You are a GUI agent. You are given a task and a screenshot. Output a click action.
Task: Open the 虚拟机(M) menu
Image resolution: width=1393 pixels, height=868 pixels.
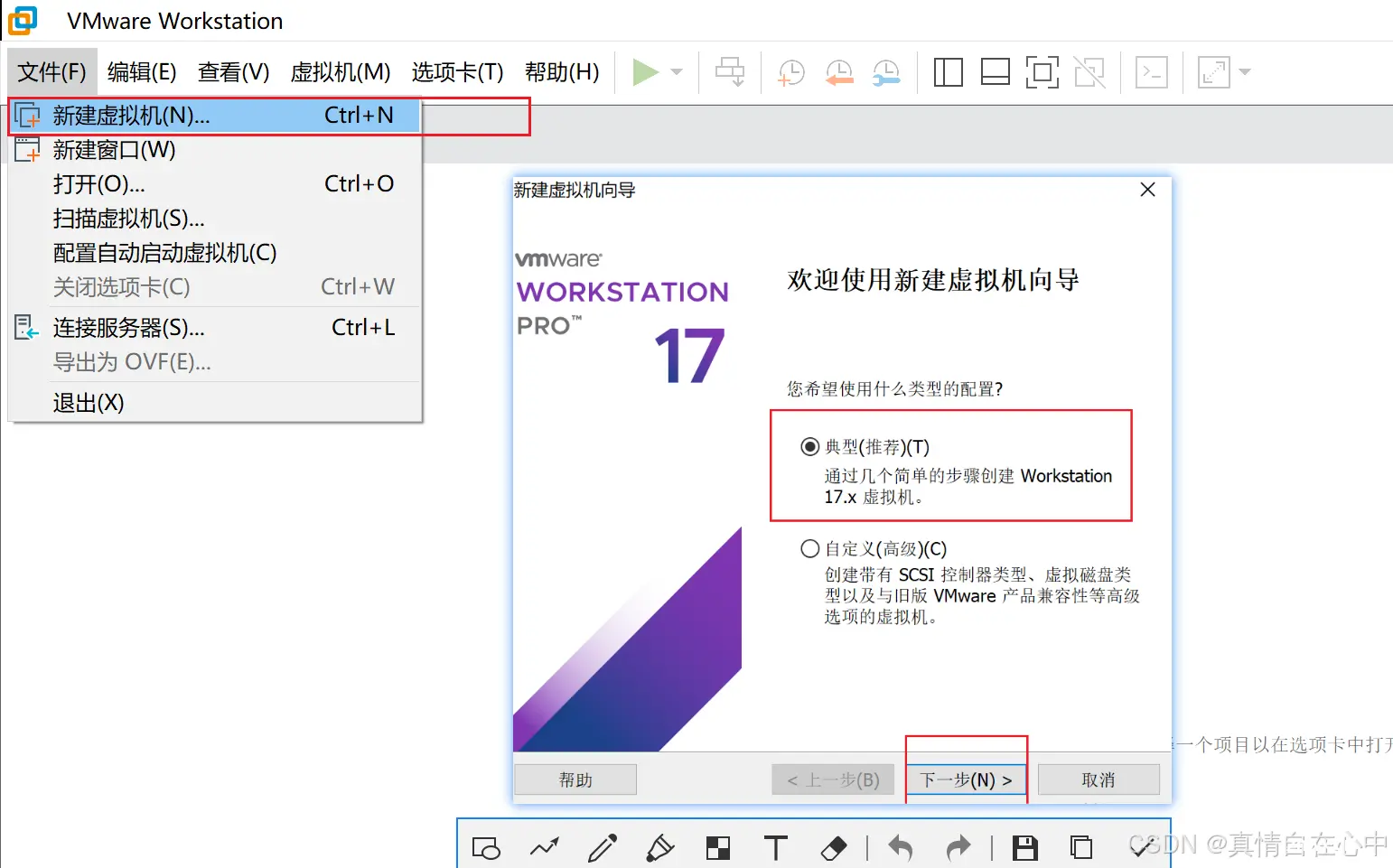coord(341,72)
